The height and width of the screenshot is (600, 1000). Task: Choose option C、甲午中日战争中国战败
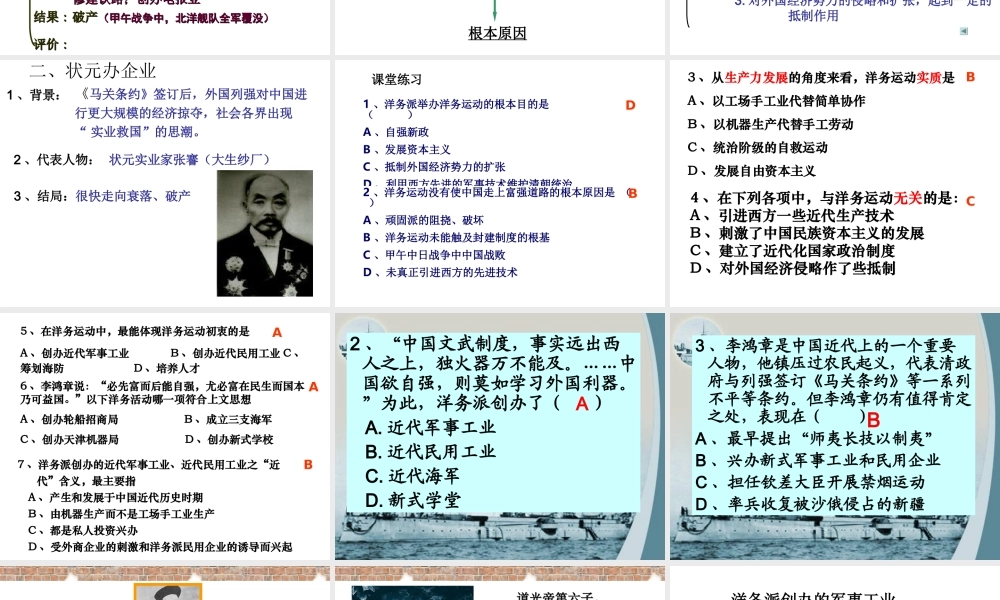pyautogui.click(x=434, y=254)
